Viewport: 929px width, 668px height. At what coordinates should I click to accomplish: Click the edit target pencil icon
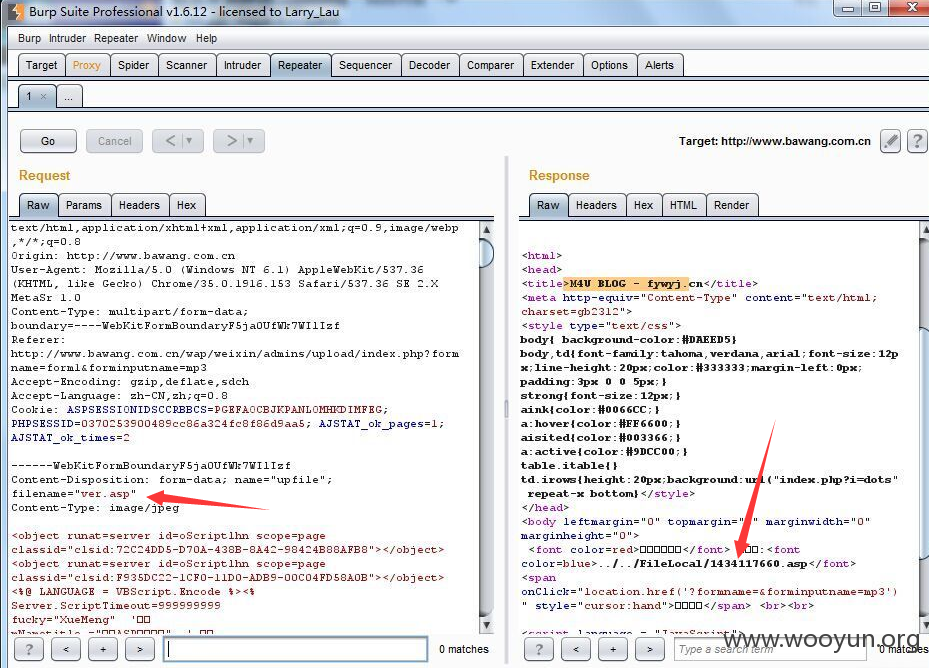tap(890, 141)
